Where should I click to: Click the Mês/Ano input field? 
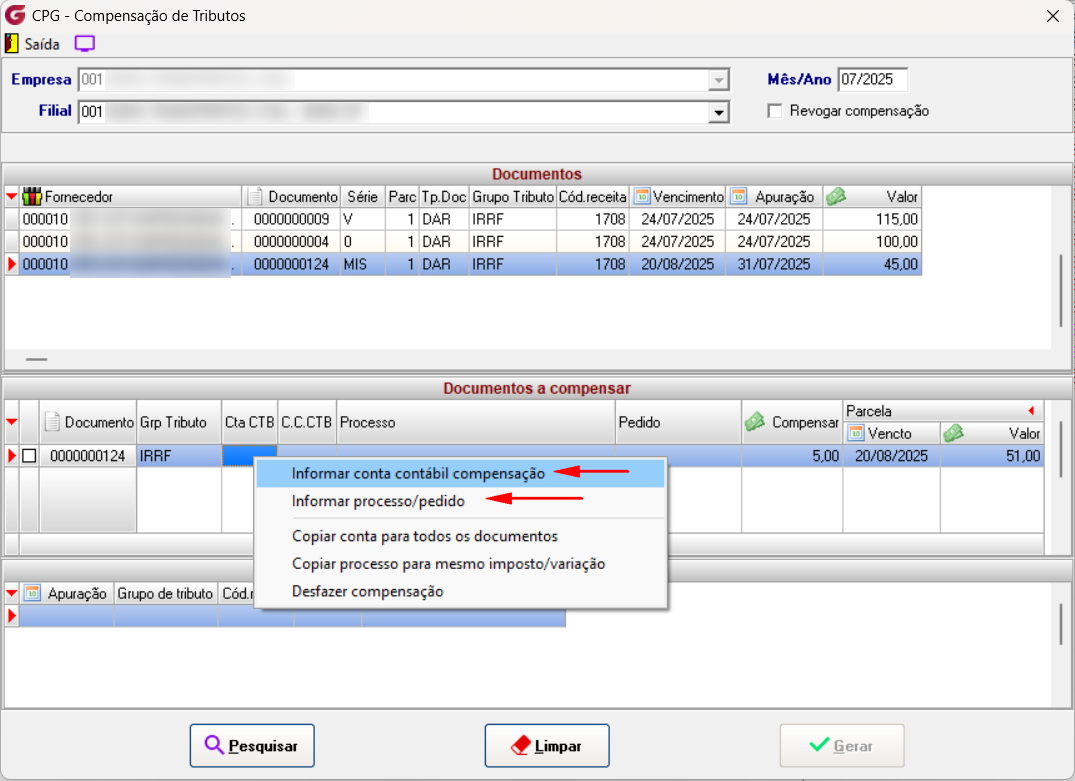click(x=873, y=80)
